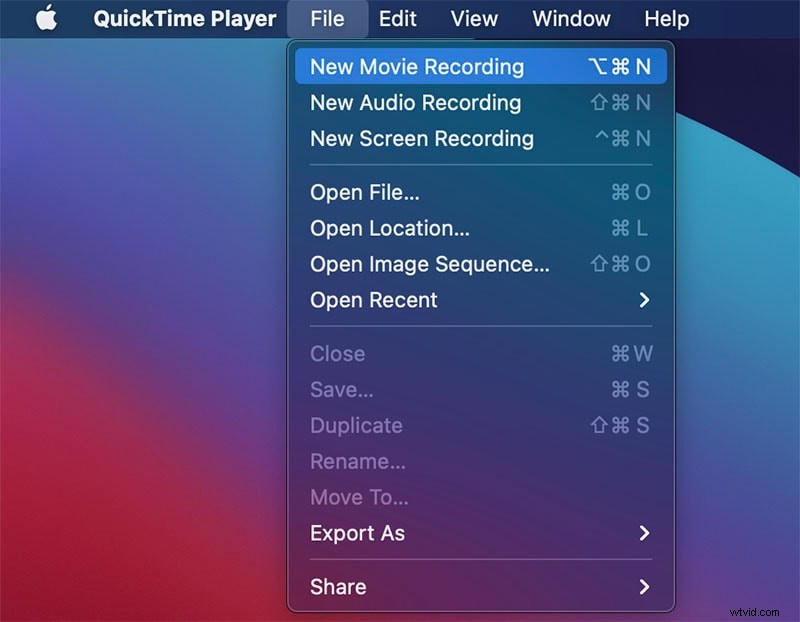This screenshot has width=800, height=622.
Task: Open the View menu
Action: coord(473,18)
